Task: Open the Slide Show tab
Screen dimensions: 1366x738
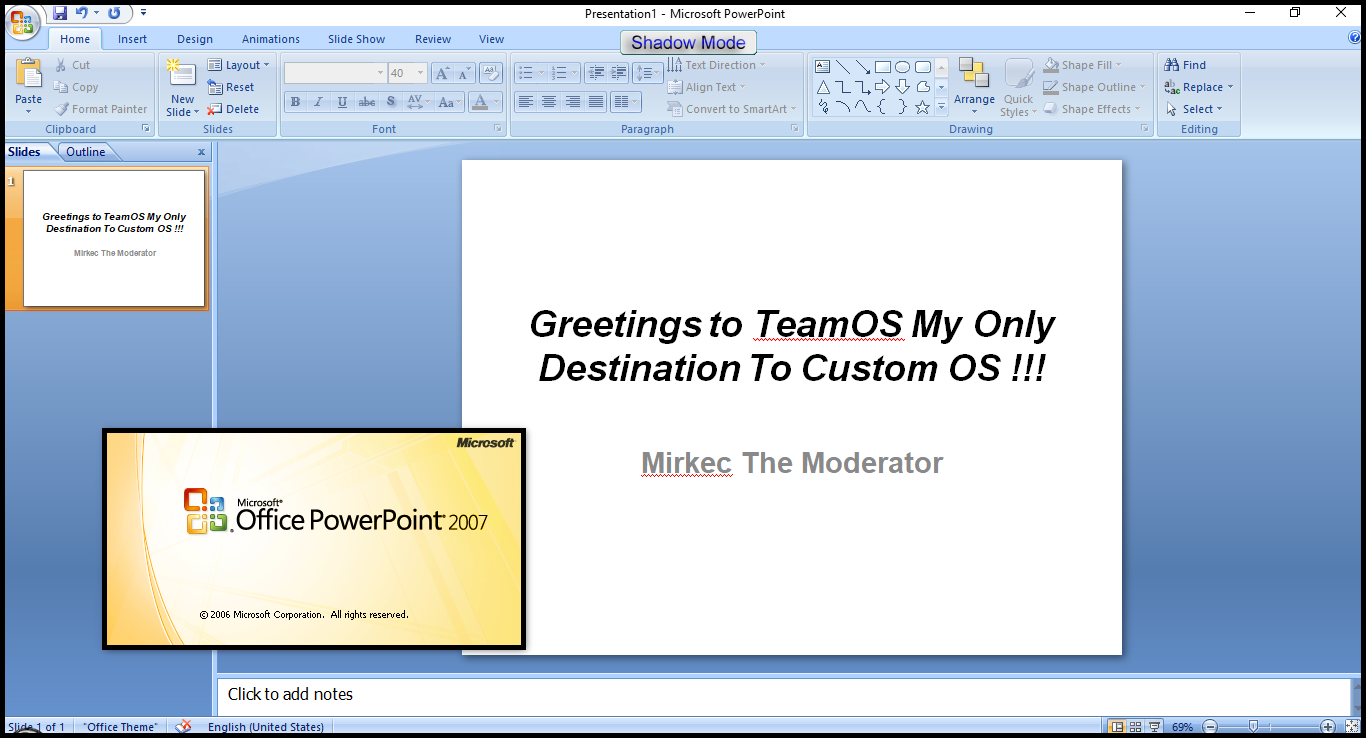Action: pyautogui.click(x=356, y=39)
